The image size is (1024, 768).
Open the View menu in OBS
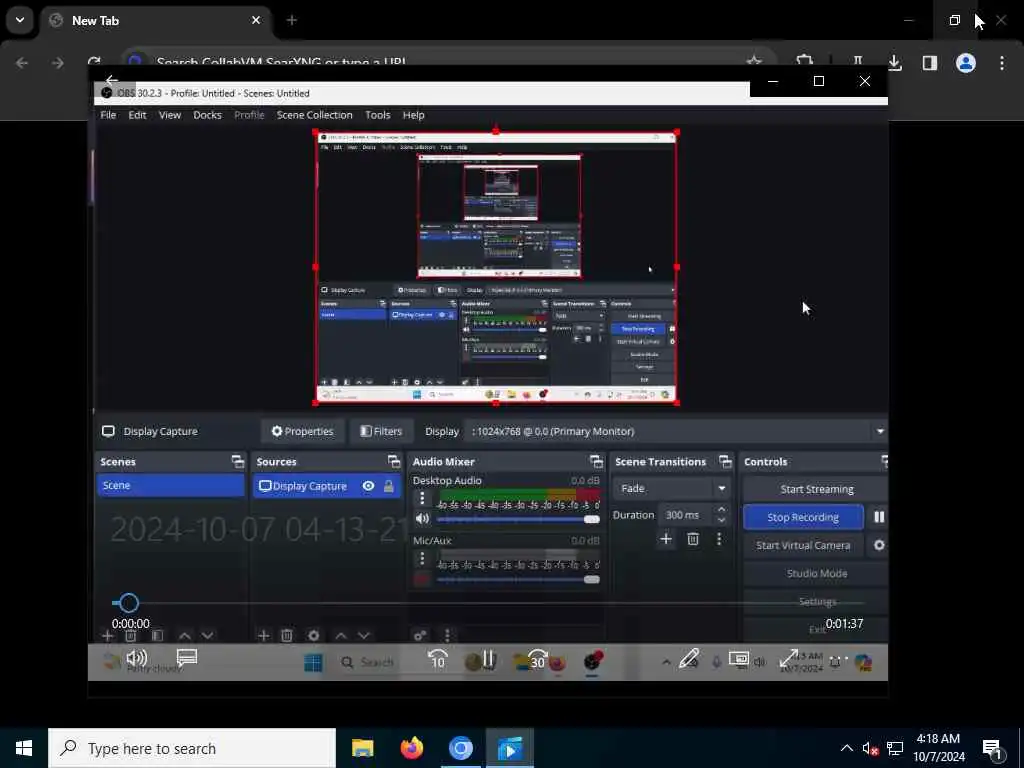tap(170, 115)
